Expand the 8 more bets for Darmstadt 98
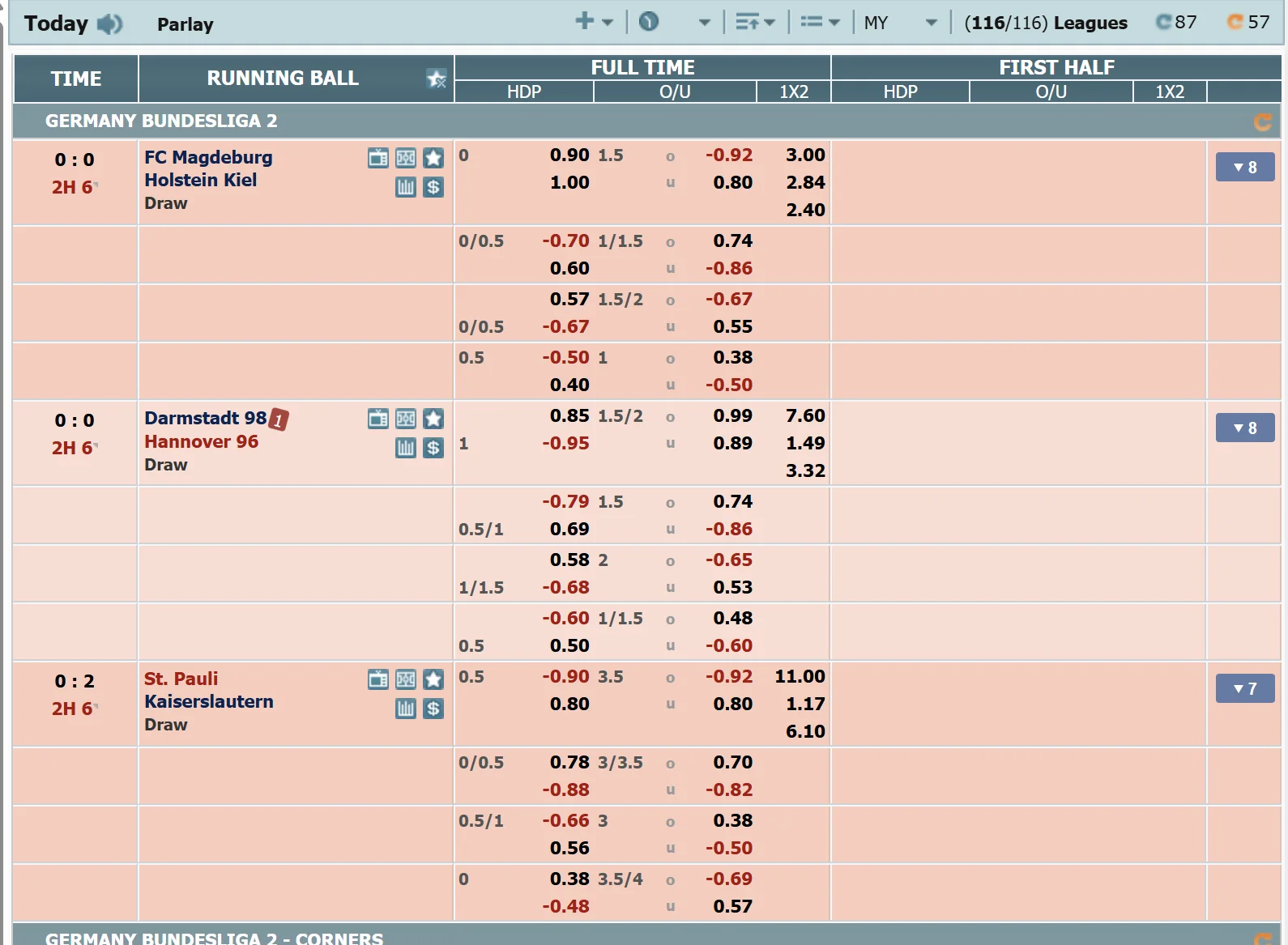The height and width of the screenshot is (945, 1288). (1245, 428)
